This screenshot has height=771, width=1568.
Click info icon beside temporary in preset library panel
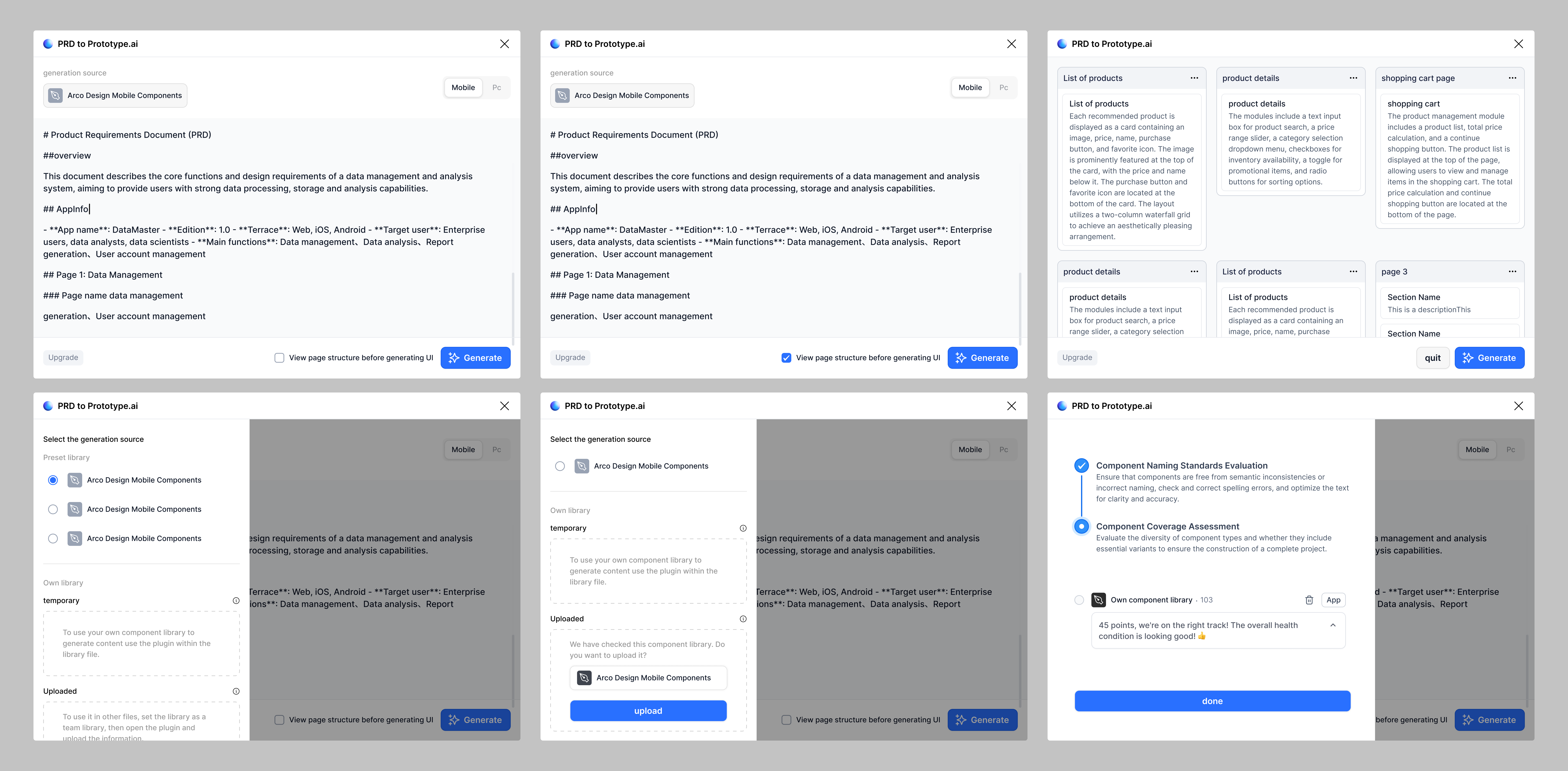236,601
